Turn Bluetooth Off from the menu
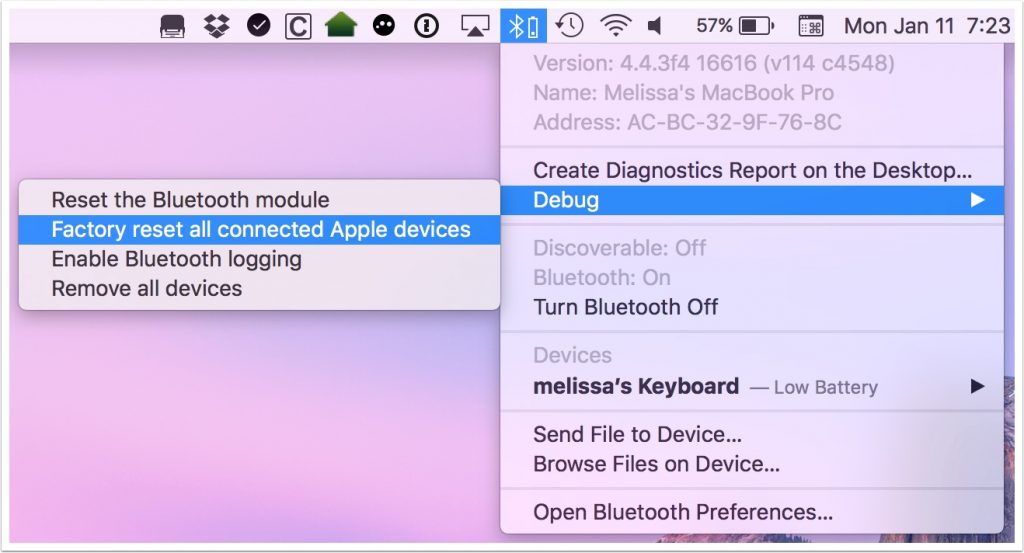1024x553 pixels. (625, 307)
